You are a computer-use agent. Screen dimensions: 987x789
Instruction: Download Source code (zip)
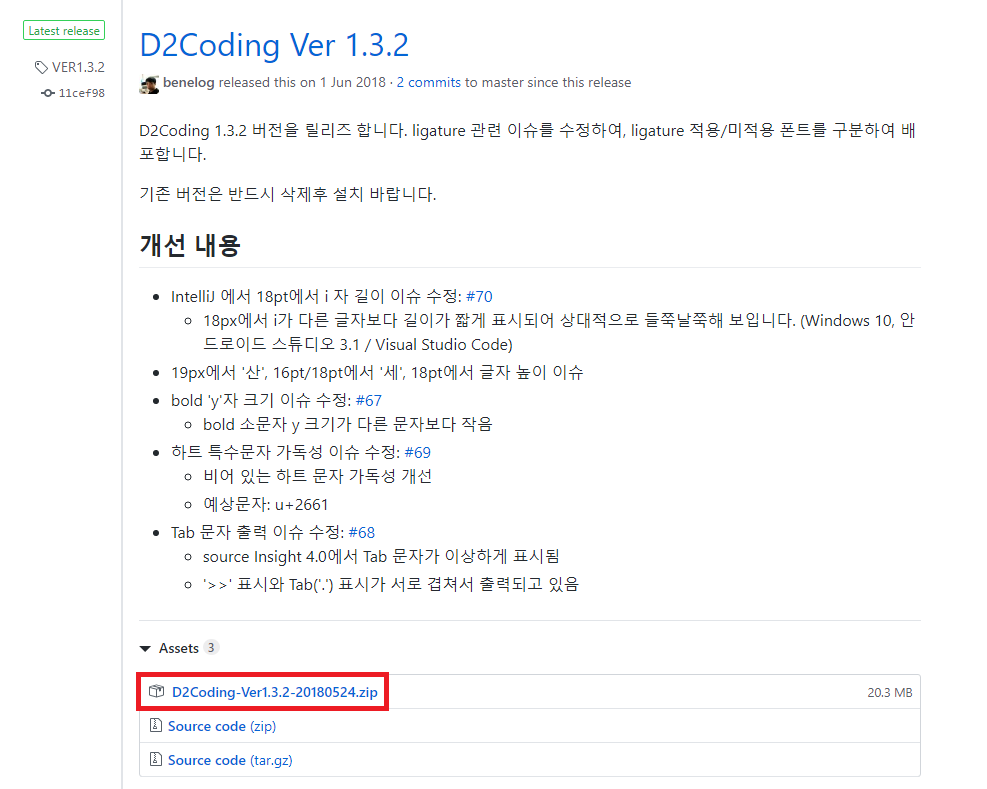point(222,726)
